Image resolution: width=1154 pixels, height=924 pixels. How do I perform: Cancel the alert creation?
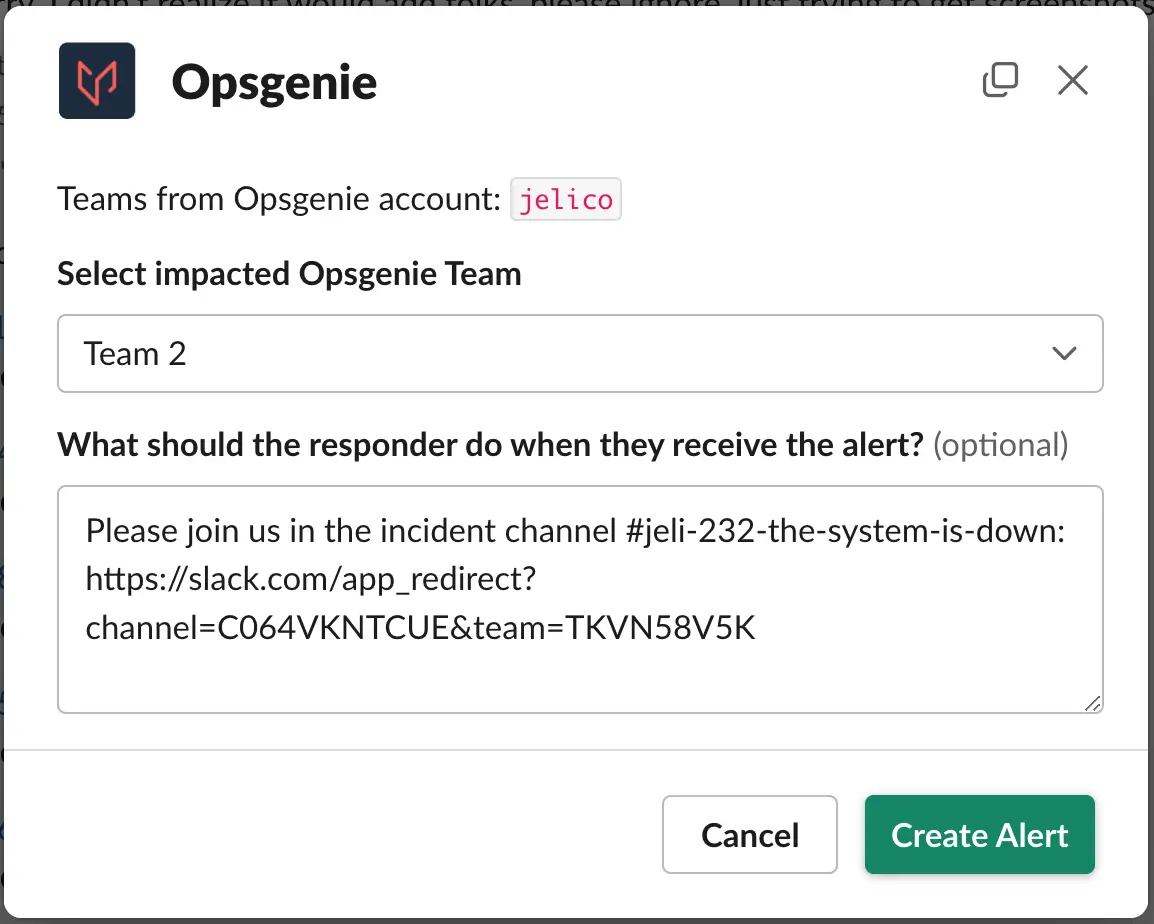coord(749,835)
